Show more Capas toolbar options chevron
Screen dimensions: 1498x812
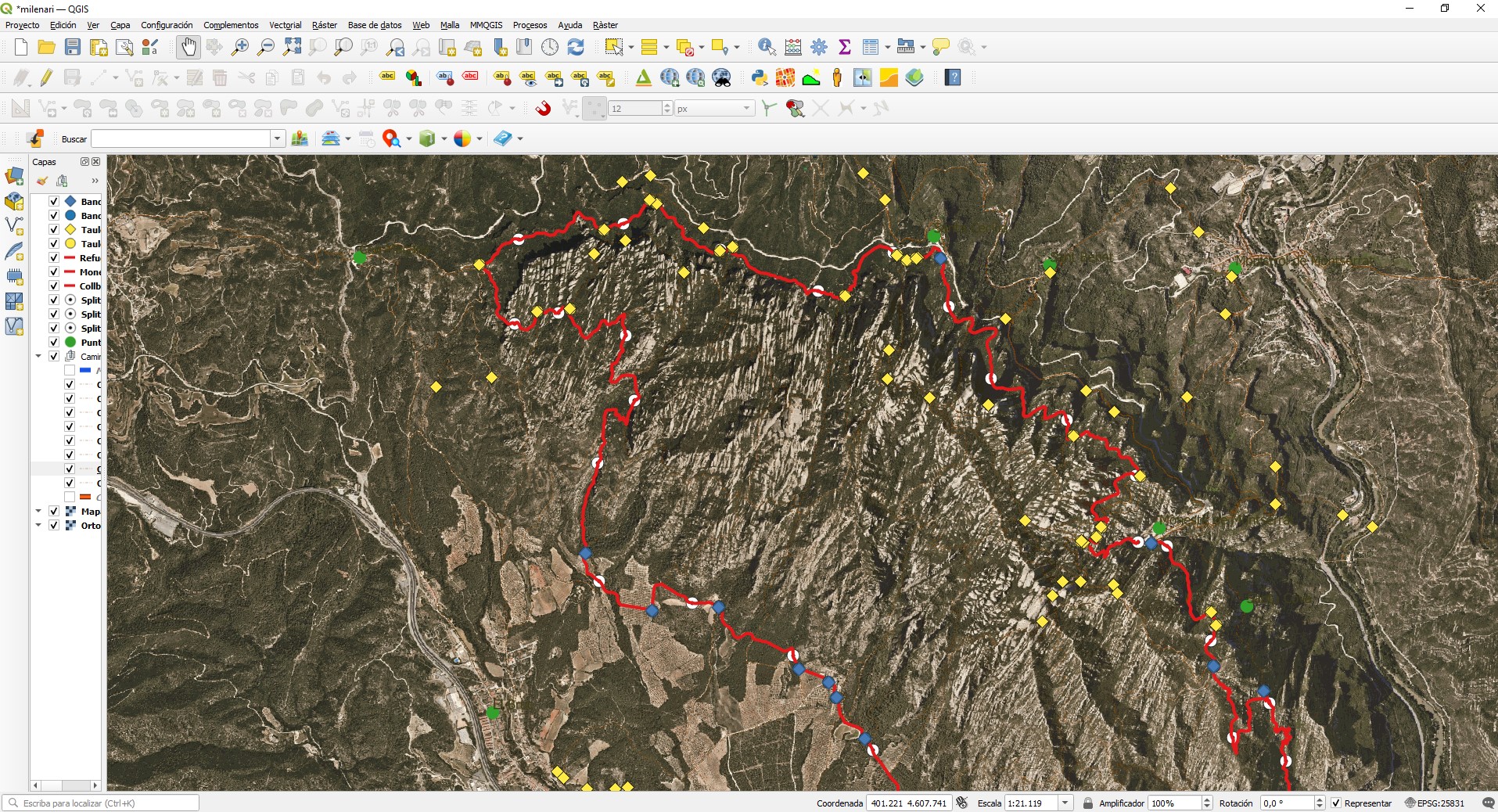click(95, 181)
